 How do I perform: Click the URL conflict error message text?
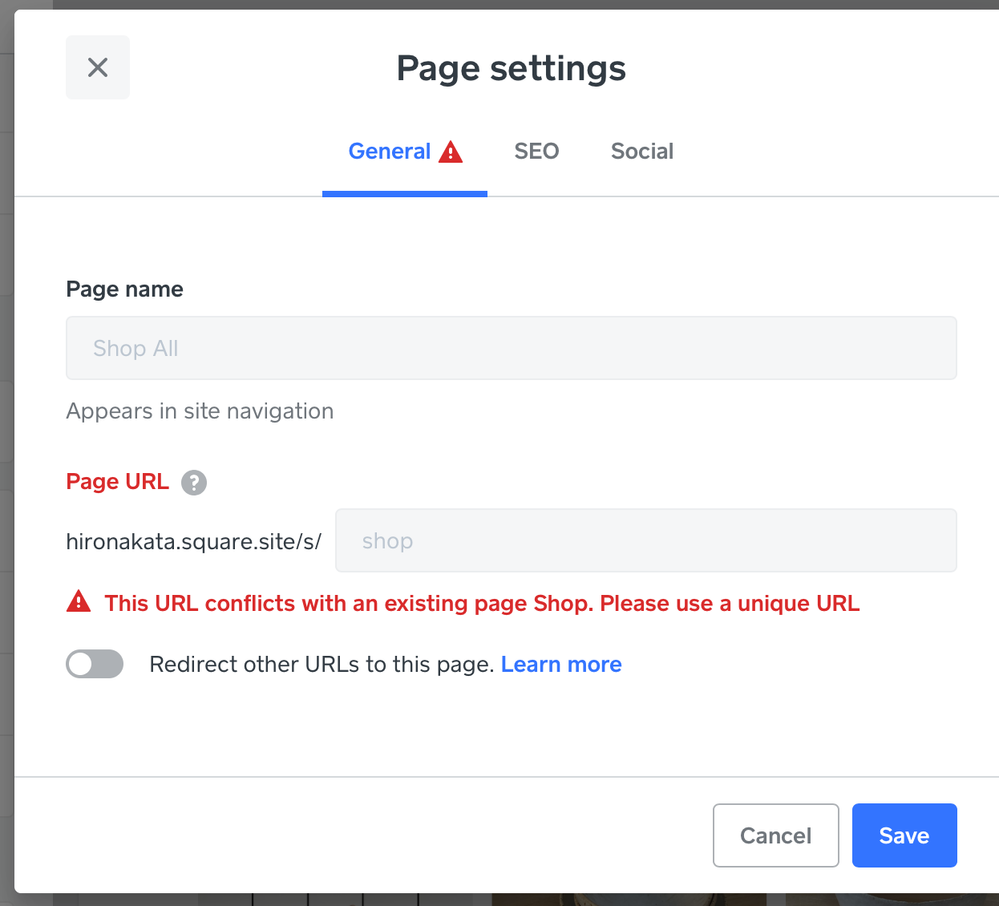tap(482, 603)
